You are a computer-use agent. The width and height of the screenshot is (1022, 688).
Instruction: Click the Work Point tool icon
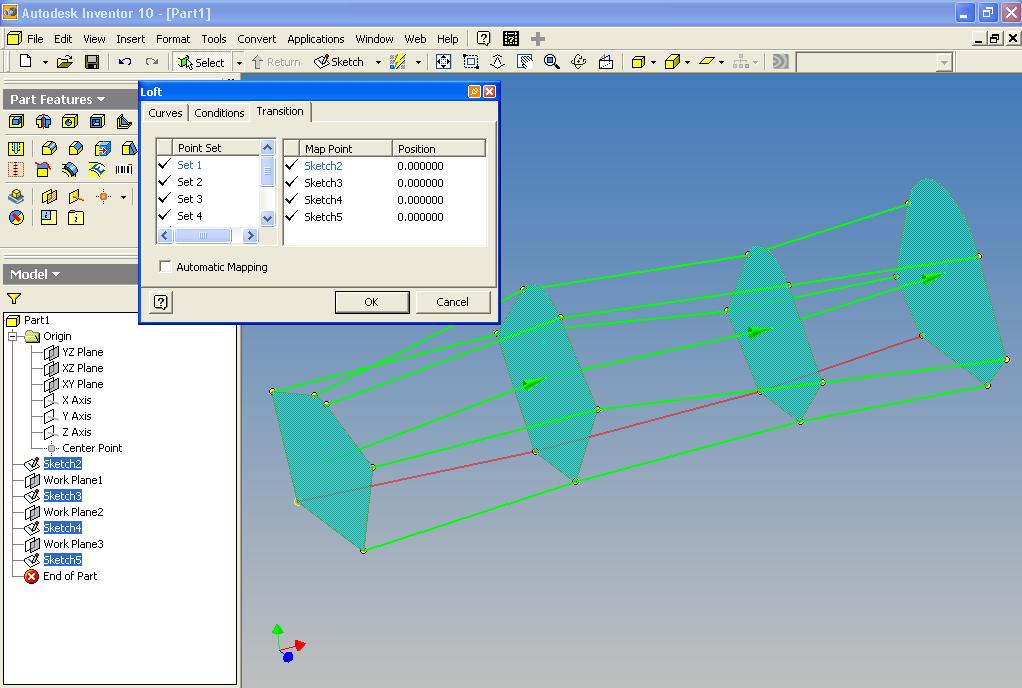104,197
